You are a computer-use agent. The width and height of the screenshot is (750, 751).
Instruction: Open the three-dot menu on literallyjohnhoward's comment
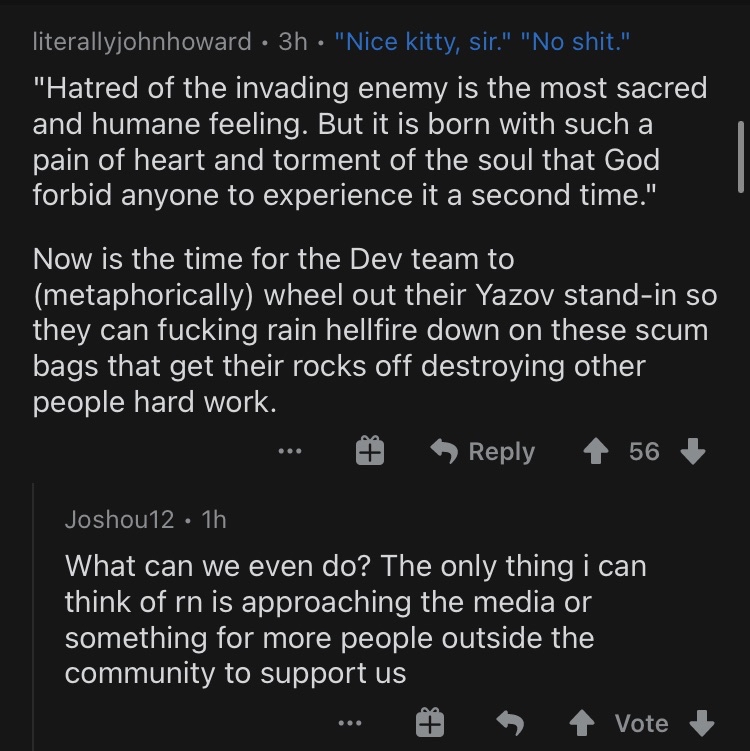(x=290, y=451)
